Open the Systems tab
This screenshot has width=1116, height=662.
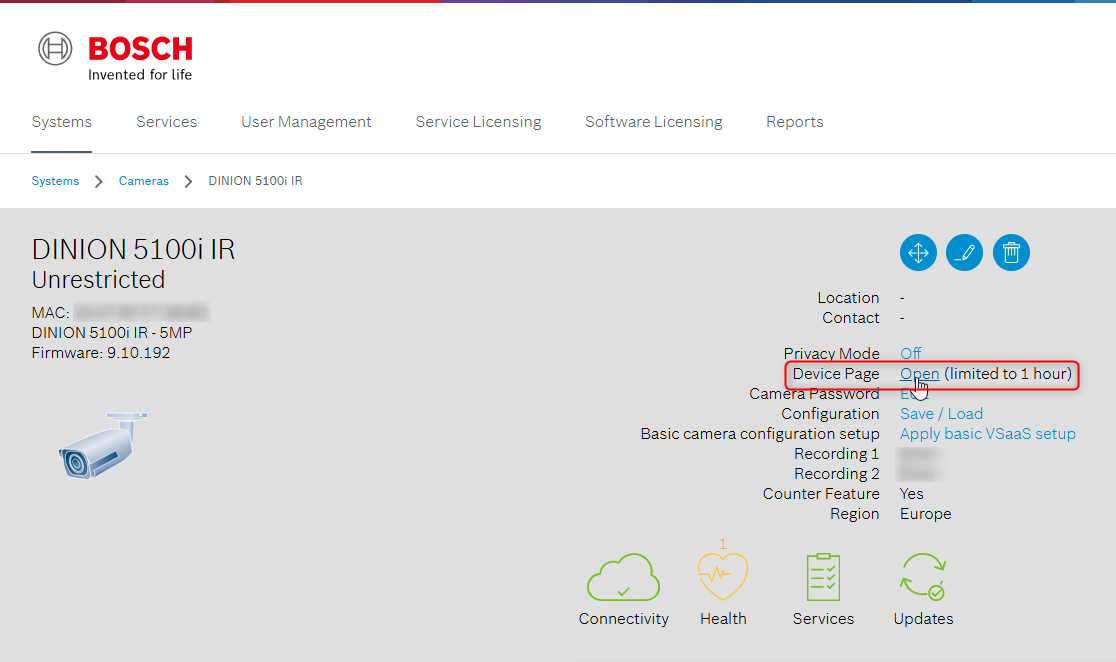pos(62,122)
